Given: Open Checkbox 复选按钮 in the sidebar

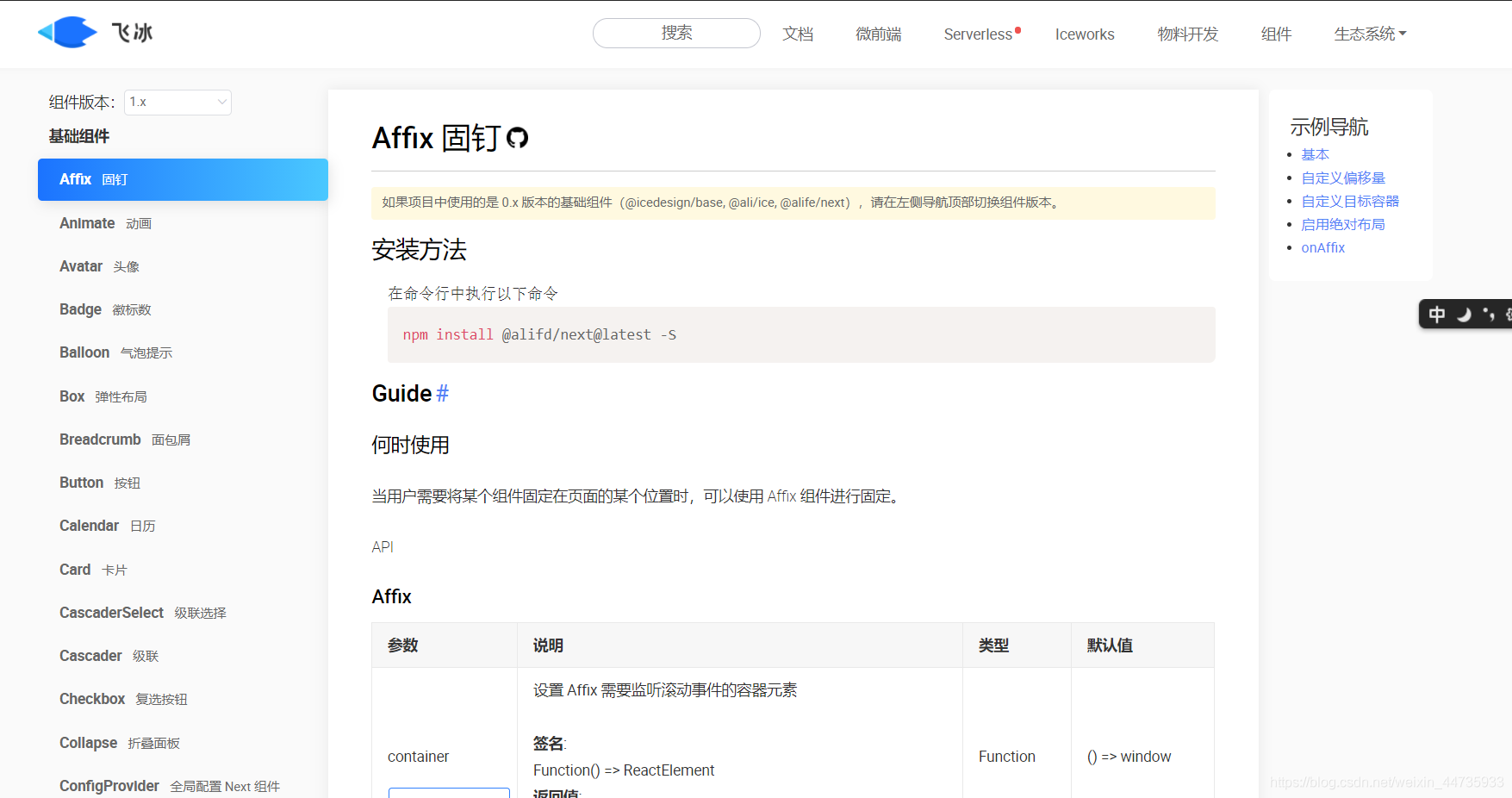Looking at the screenshot, I should coord(123,699).
